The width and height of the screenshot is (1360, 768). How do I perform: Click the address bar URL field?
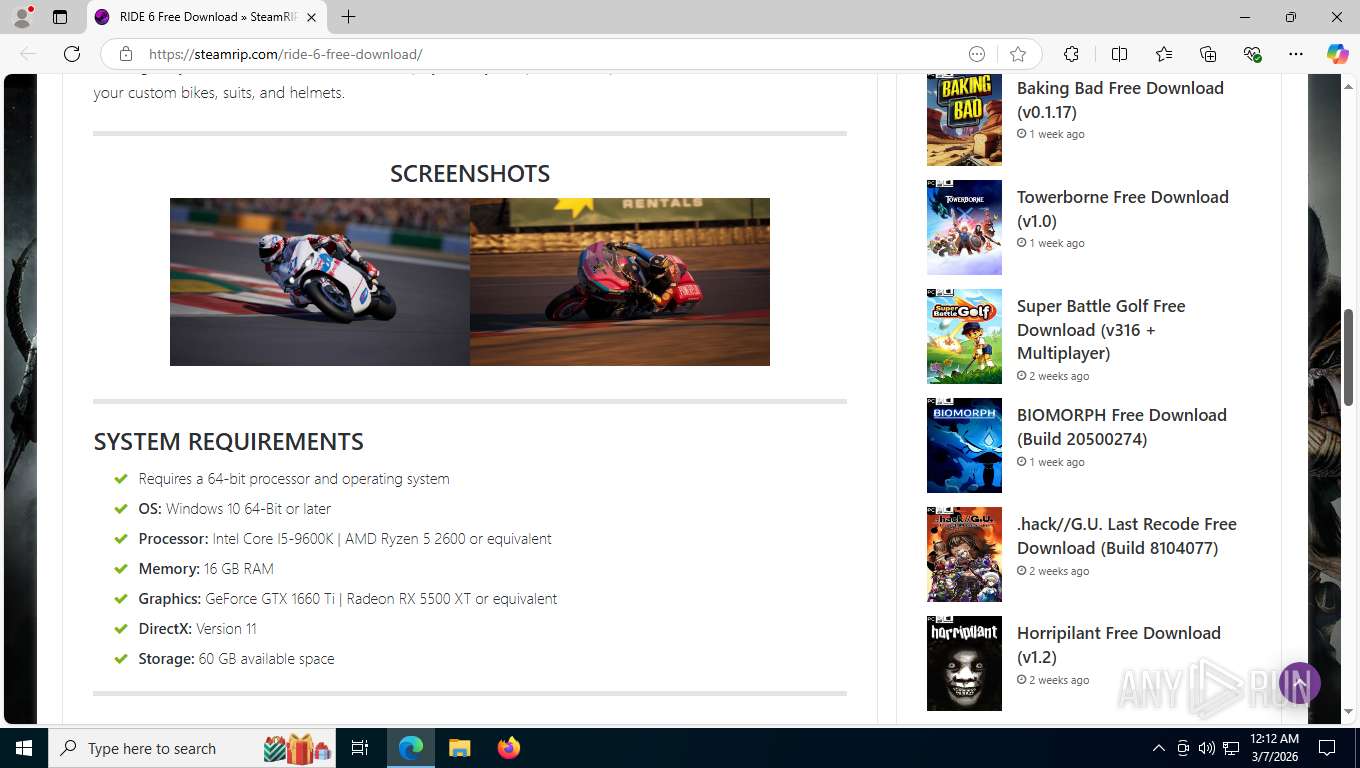[x=550, y=54]
